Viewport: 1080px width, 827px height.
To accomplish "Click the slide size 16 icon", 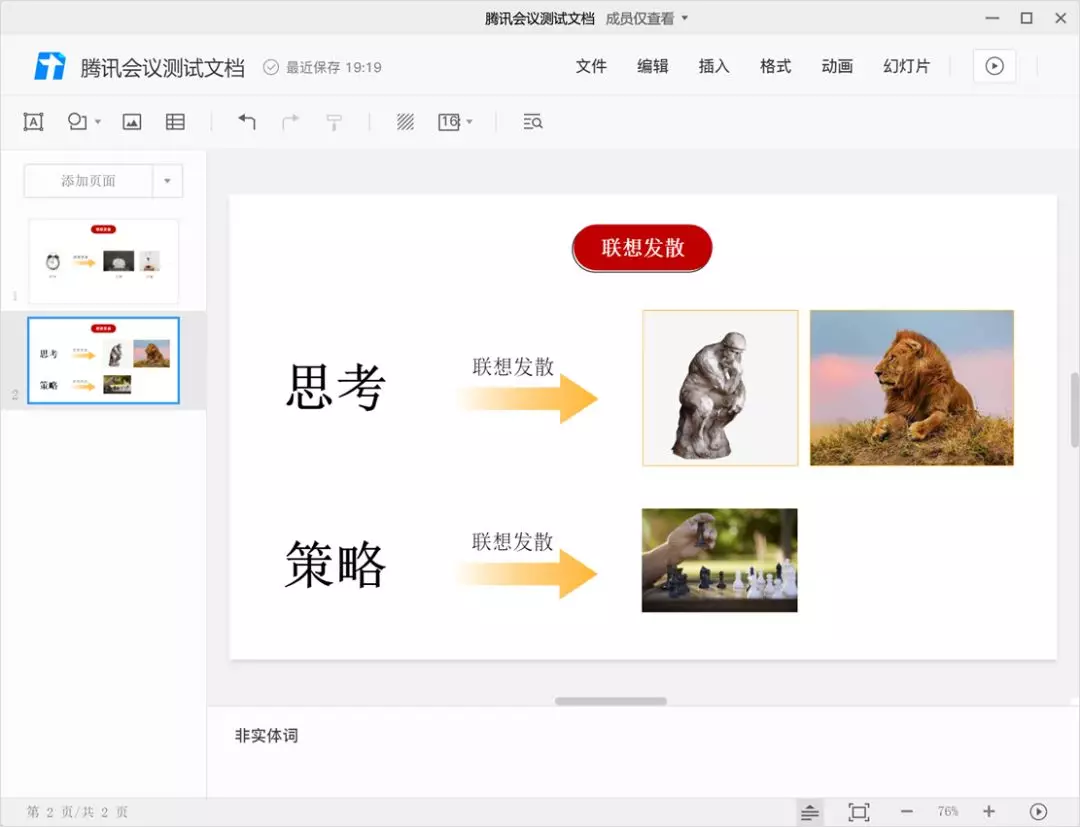I will point(449,122).
